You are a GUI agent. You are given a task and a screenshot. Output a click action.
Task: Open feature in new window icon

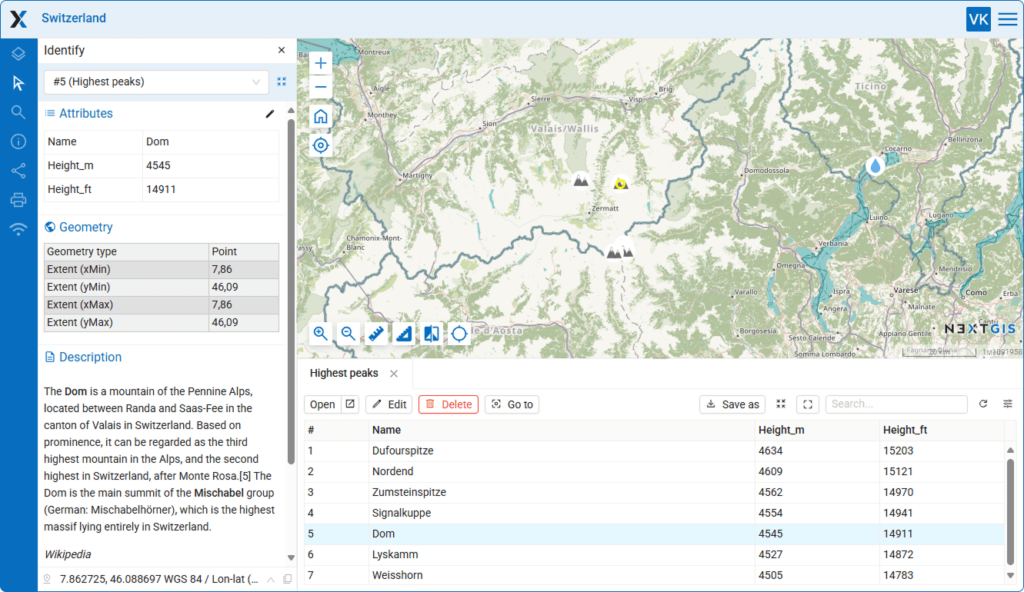[350, 404]
